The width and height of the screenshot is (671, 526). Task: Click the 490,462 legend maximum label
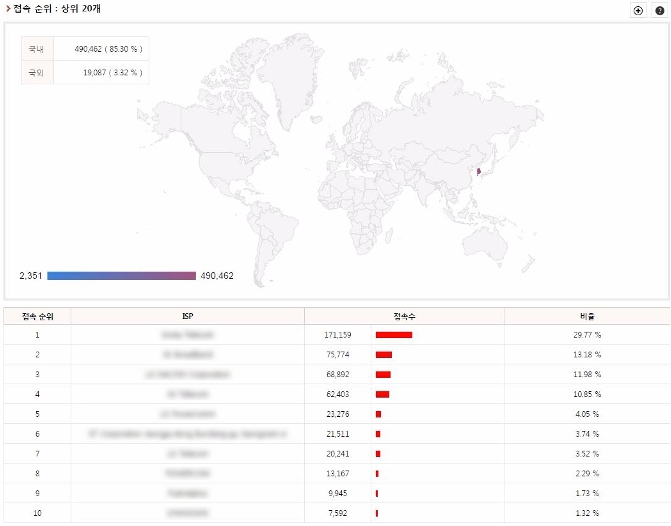(x=217, y=275)
